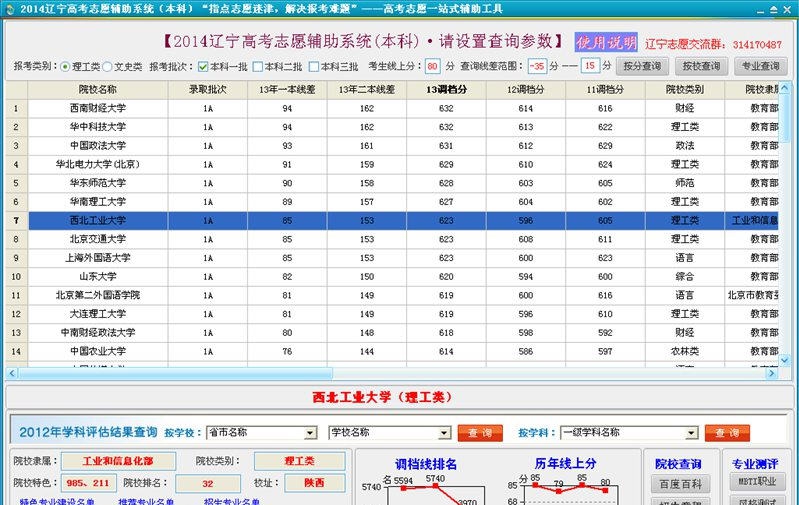Image resolution: width=799 pixels, height=505 pixels.
Task: Check the 本科二批 checkbox
Action: coord(258,67)
